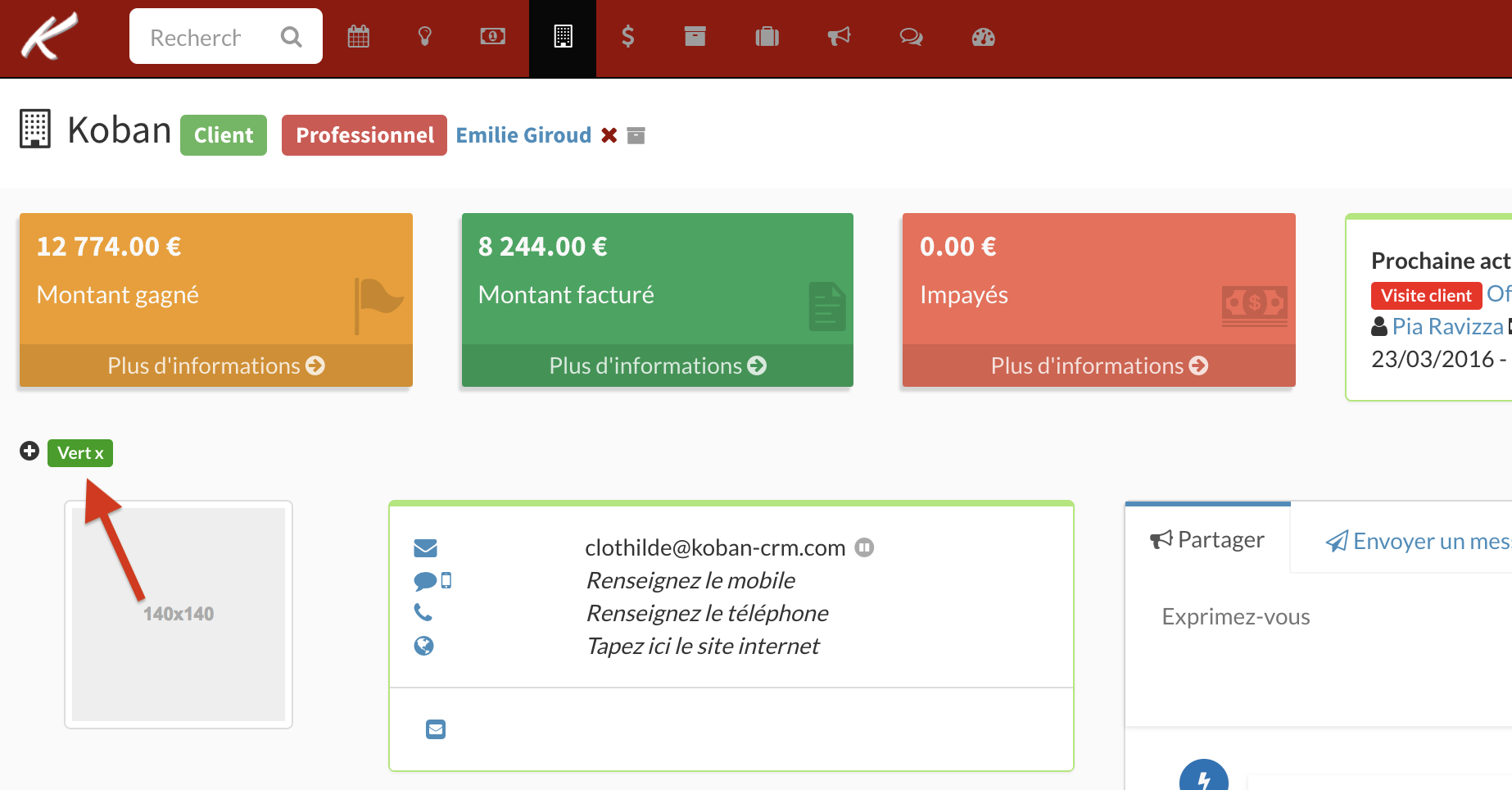Click the 23/03/2016 action date

[1433, 359]
